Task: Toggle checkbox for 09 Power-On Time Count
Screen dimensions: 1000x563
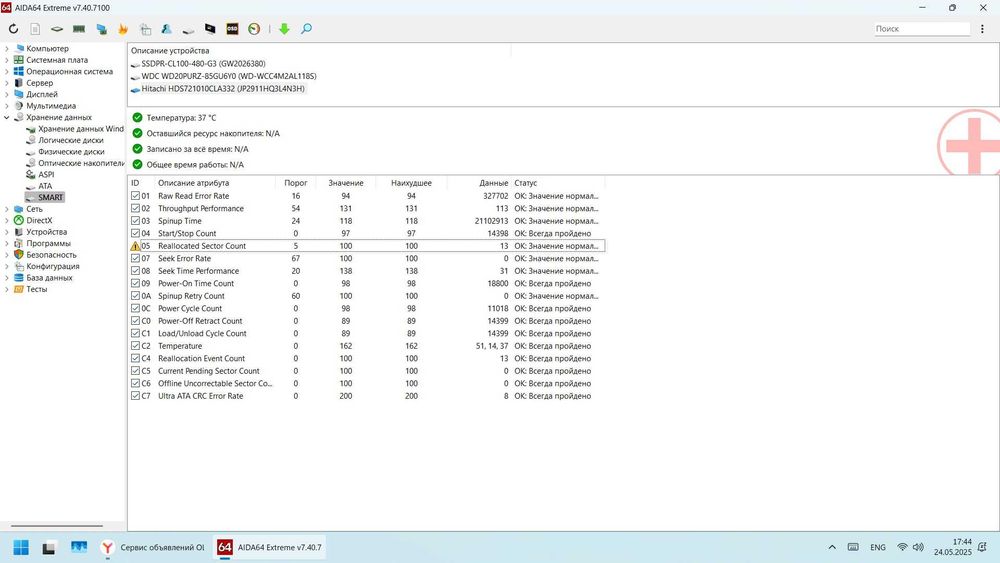Action: click(135, 283)
